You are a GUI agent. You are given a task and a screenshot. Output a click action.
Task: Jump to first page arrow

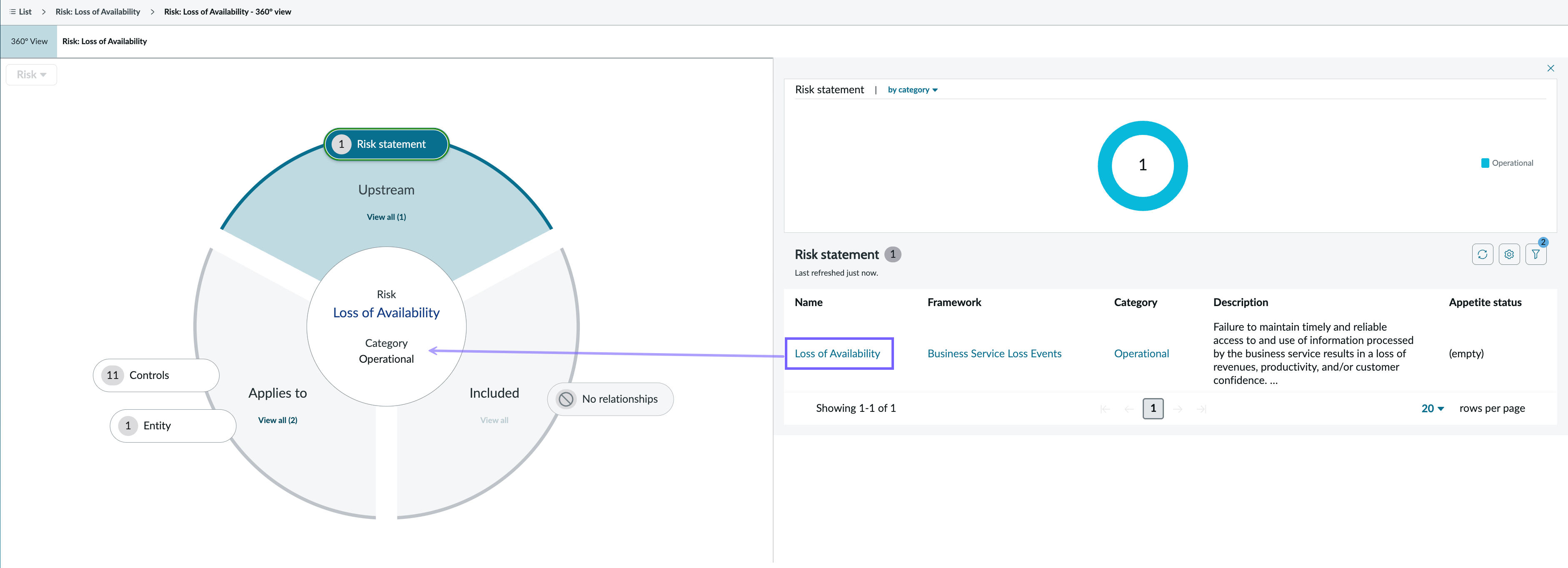coord(1106,409)
